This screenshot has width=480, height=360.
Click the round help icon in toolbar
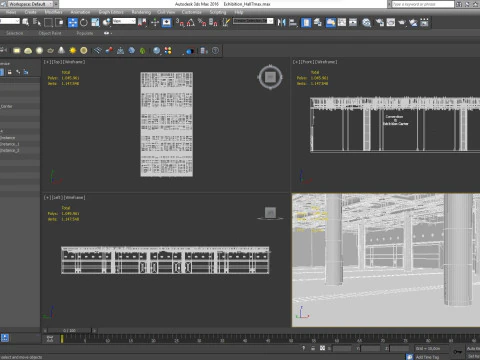[x=215, y=51]
